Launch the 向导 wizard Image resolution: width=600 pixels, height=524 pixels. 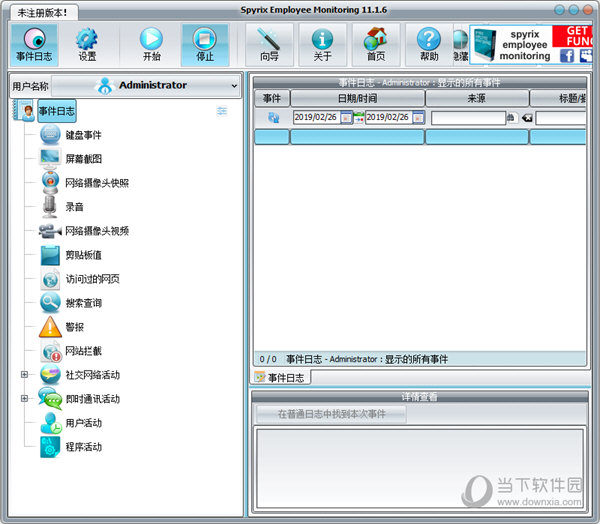(269, 45)
